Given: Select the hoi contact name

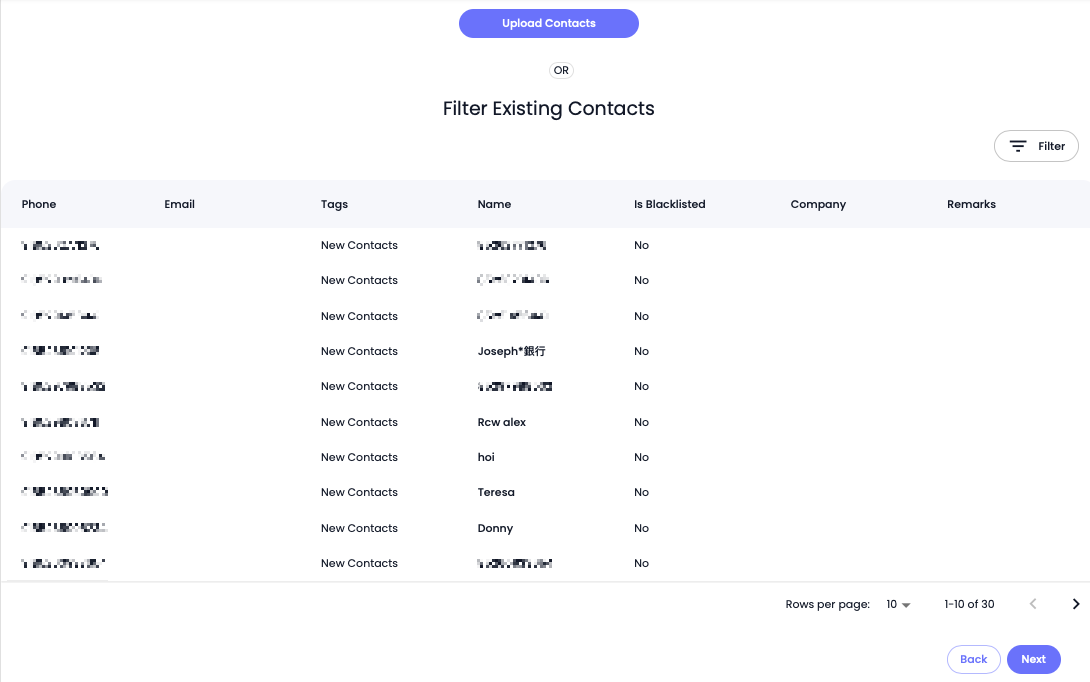Looking at the screenshot, I should [x=486, y=457].
